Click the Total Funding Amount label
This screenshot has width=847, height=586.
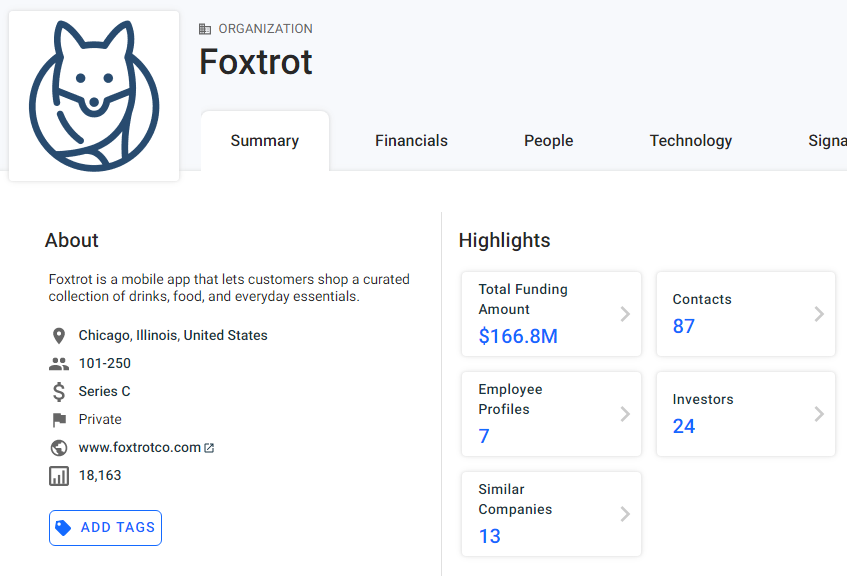point(523,299)
